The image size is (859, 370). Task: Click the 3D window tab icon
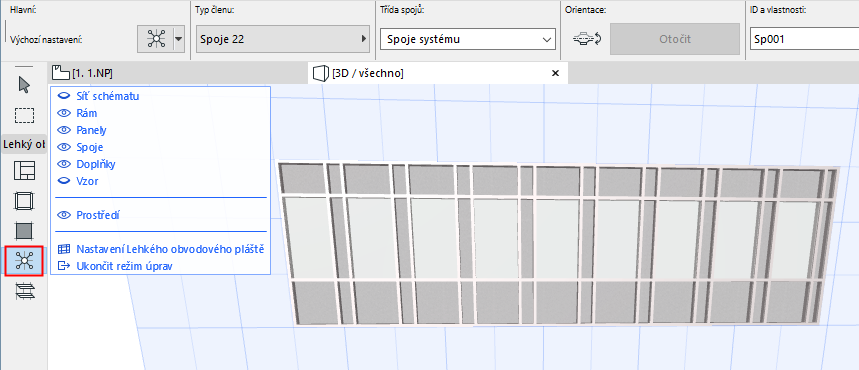pos(319,73)
